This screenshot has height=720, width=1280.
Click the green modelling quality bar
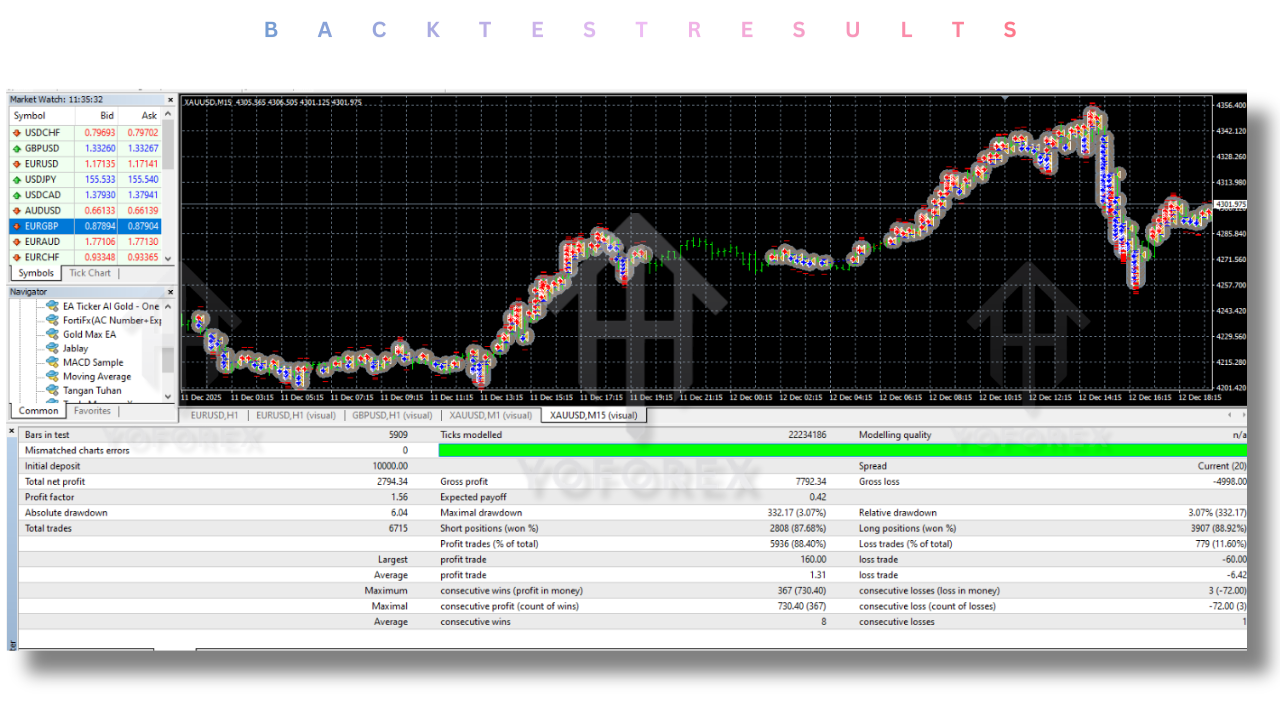tap(840, 451)
